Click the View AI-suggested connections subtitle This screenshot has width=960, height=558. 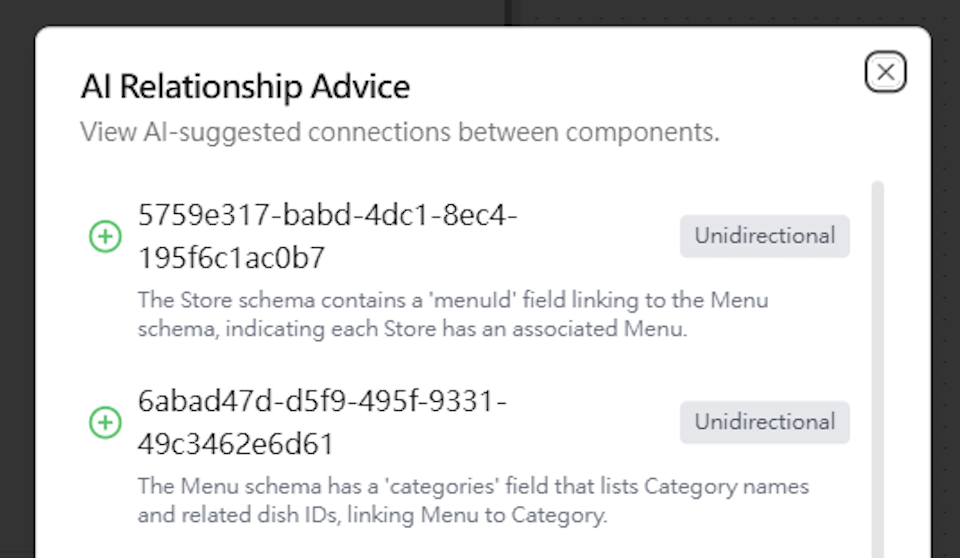(x=400, y=132)
